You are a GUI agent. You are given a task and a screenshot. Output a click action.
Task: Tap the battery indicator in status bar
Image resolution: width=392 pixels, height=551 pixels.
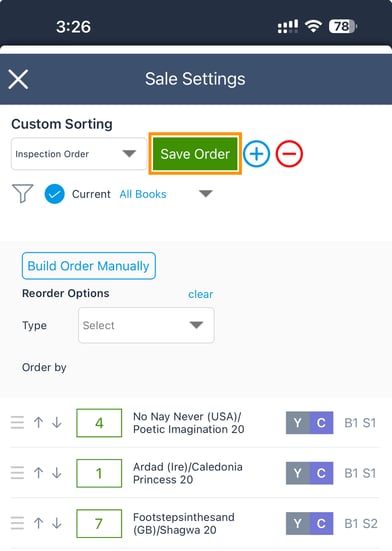(x=342, y=26)
